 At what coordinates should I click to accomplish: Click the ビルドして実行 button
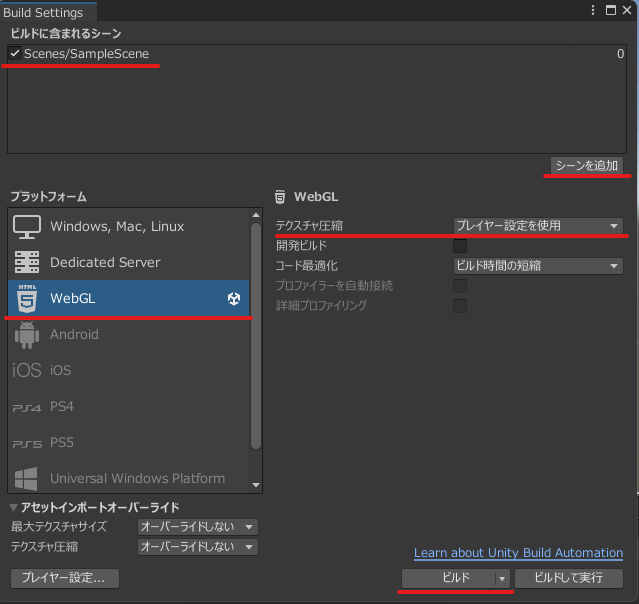pyautogui.click(x=568, y=578)
